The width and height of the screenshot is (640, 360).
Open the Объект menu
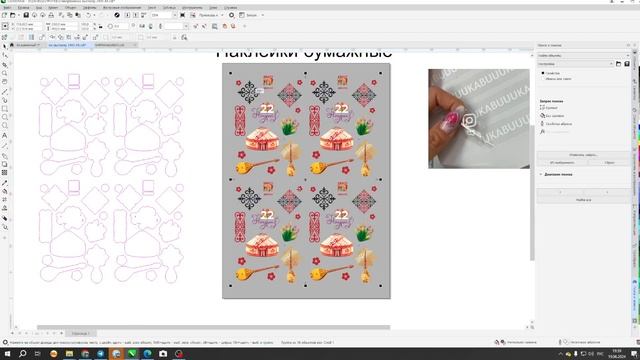point(71,8)
